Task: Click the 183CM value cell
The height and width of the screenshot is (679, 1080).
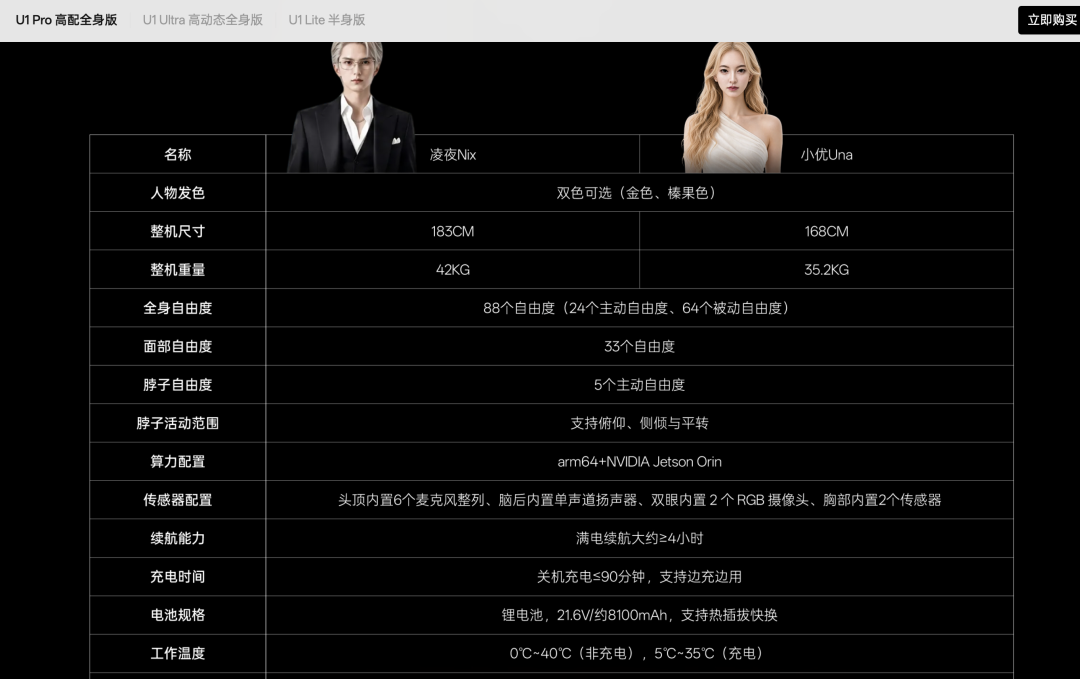Action: click(x=453, y=231)
